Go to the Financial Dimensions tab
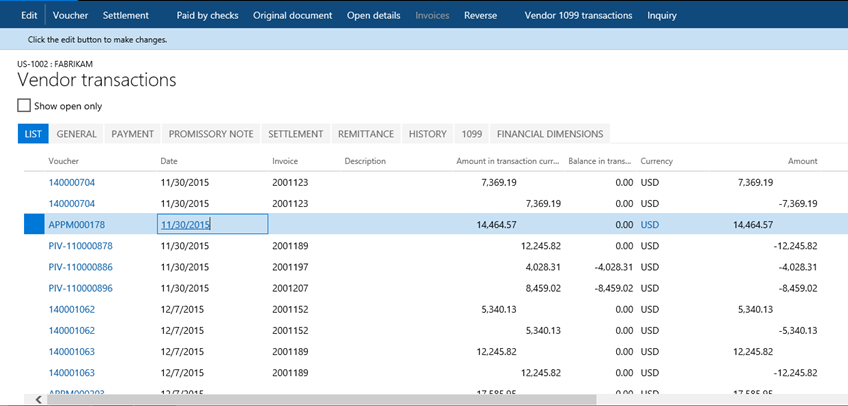Image resolution: width=848 pixels, height=406 pixels. pyautogui.click(x=549, y=134)
